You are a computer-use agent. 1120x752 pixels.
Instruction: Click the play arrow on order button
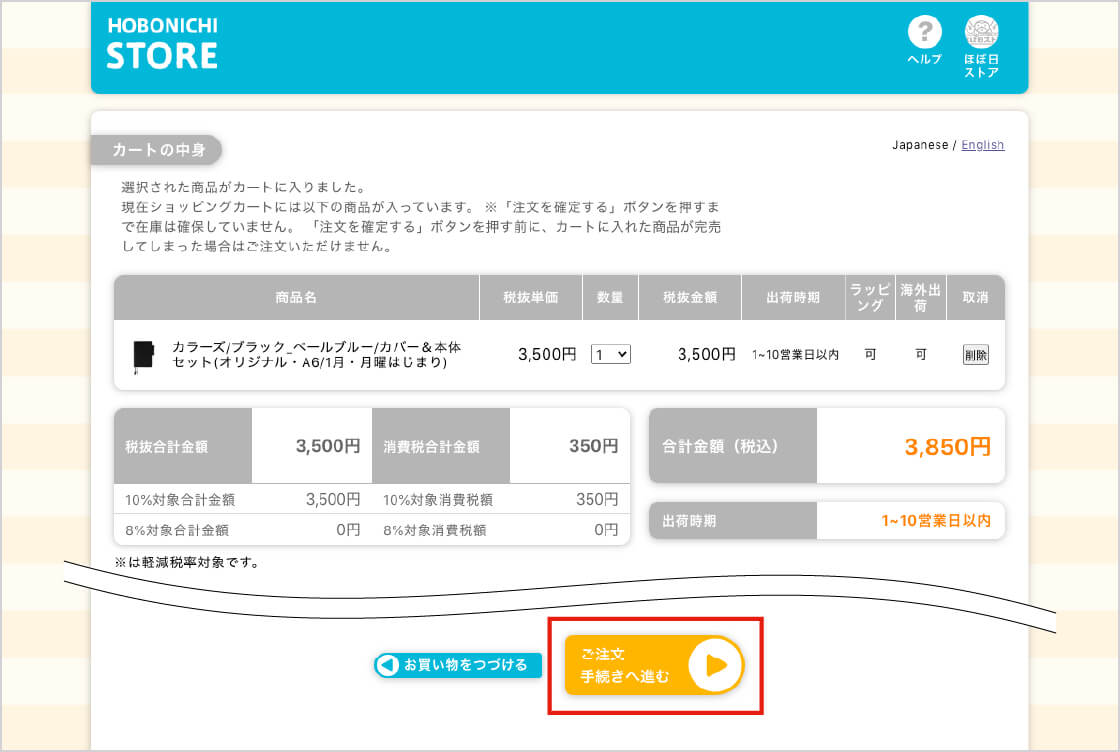click(716, 665)
